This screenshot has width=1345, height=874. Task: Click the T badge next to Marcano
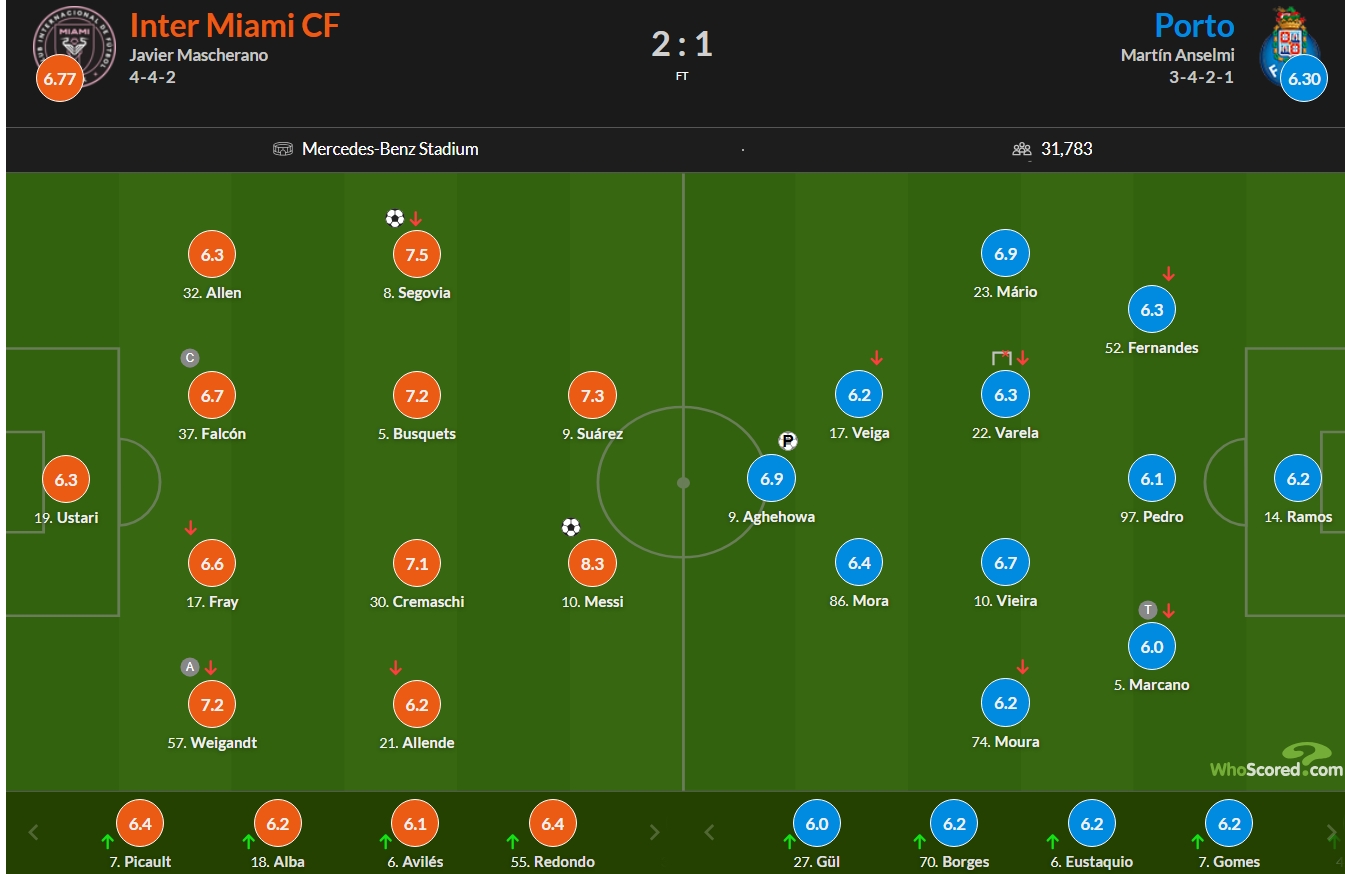[x=1148, y=610]
